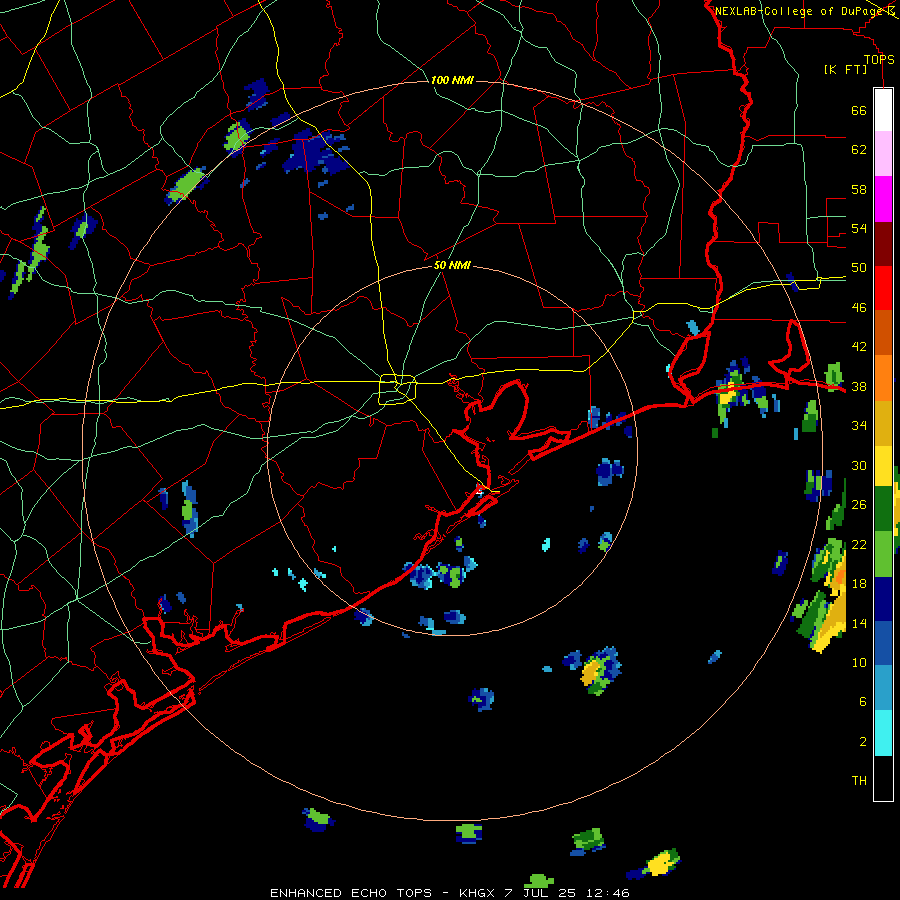Click the 66 value on the scale
Image resolution: width=900 pixels, height=900 pixels.
pos(859,110)
